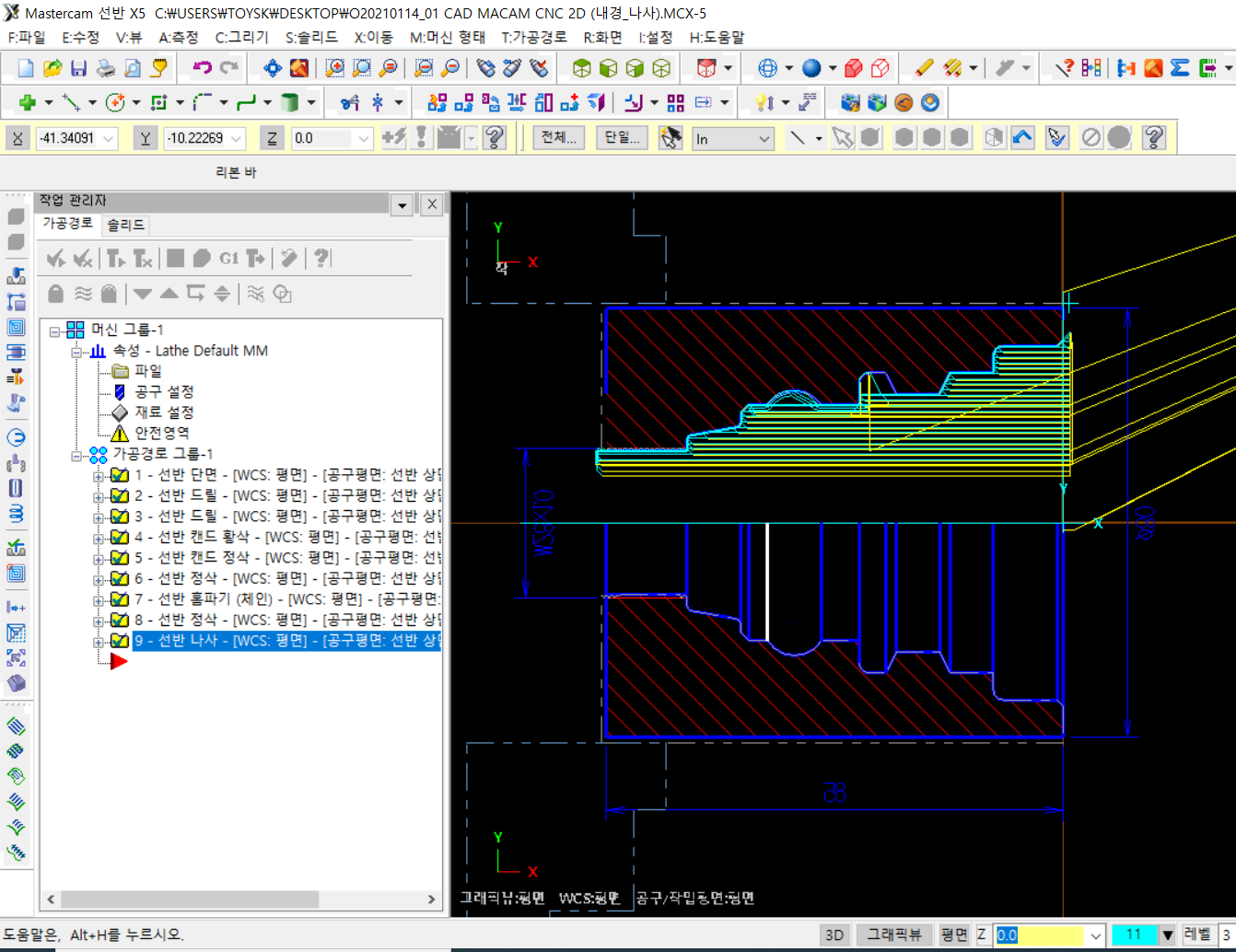Click the 3D mode button in status bar
Image resolution: width=1236 pixels, height=952 pixels.
pos(834,935)
